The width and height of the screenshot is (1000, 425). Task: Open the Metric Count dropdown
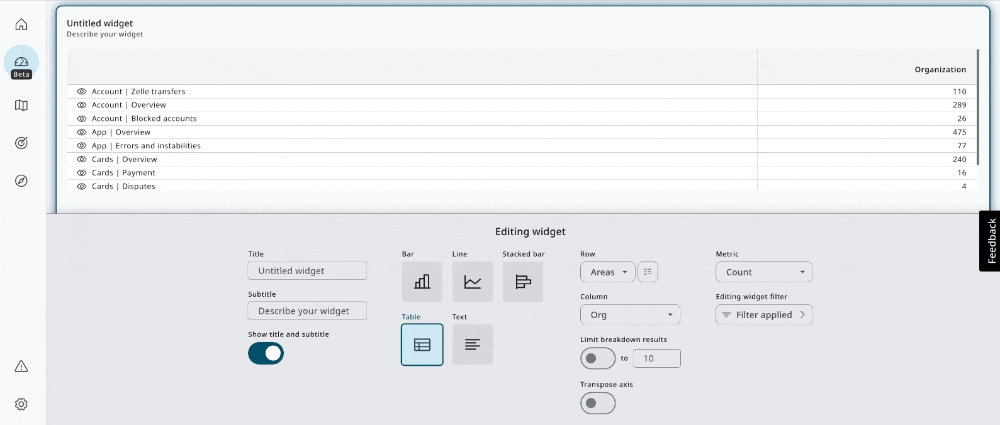pos(764,272)
